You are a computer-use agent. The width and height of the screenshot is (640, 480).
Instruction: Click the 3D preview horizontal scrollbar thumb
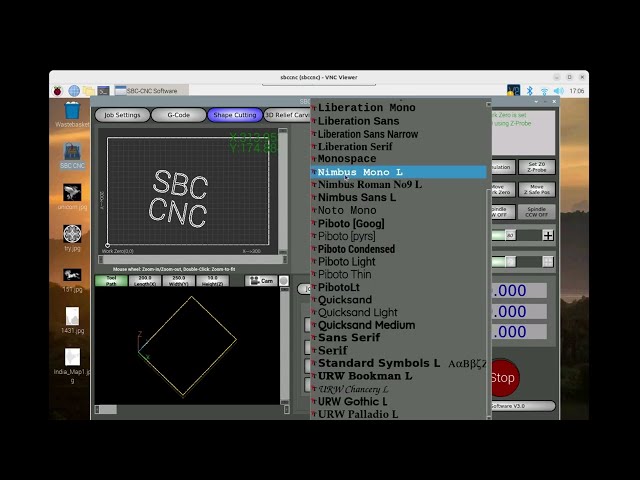pyautogui.click(x=106, y=409)
